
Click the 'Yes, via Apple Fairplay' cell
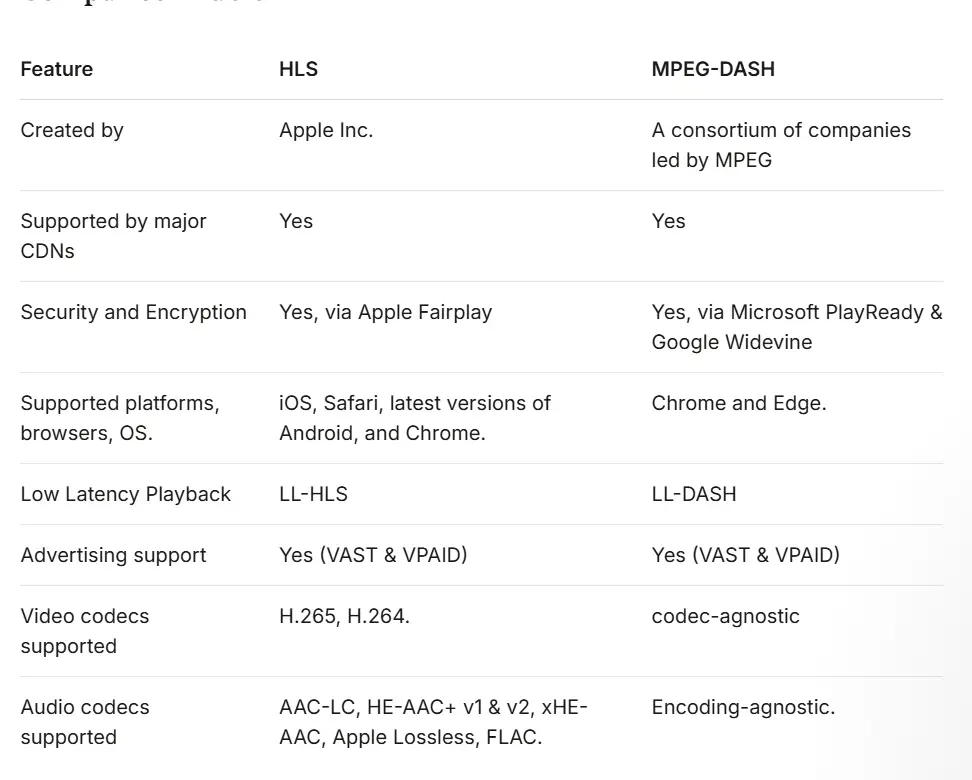(x=385, y=312)
